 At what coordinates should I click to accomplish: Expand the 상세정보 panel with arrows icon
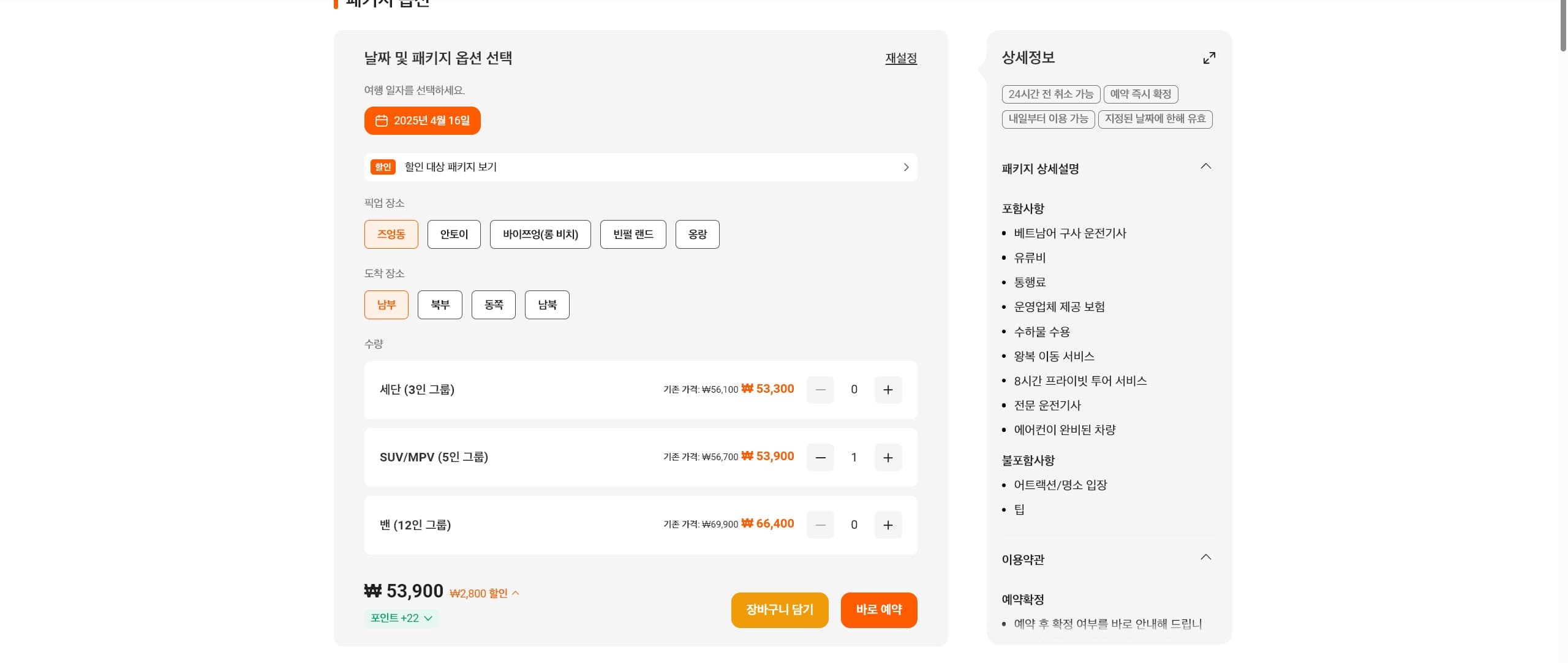[1208, 58]
